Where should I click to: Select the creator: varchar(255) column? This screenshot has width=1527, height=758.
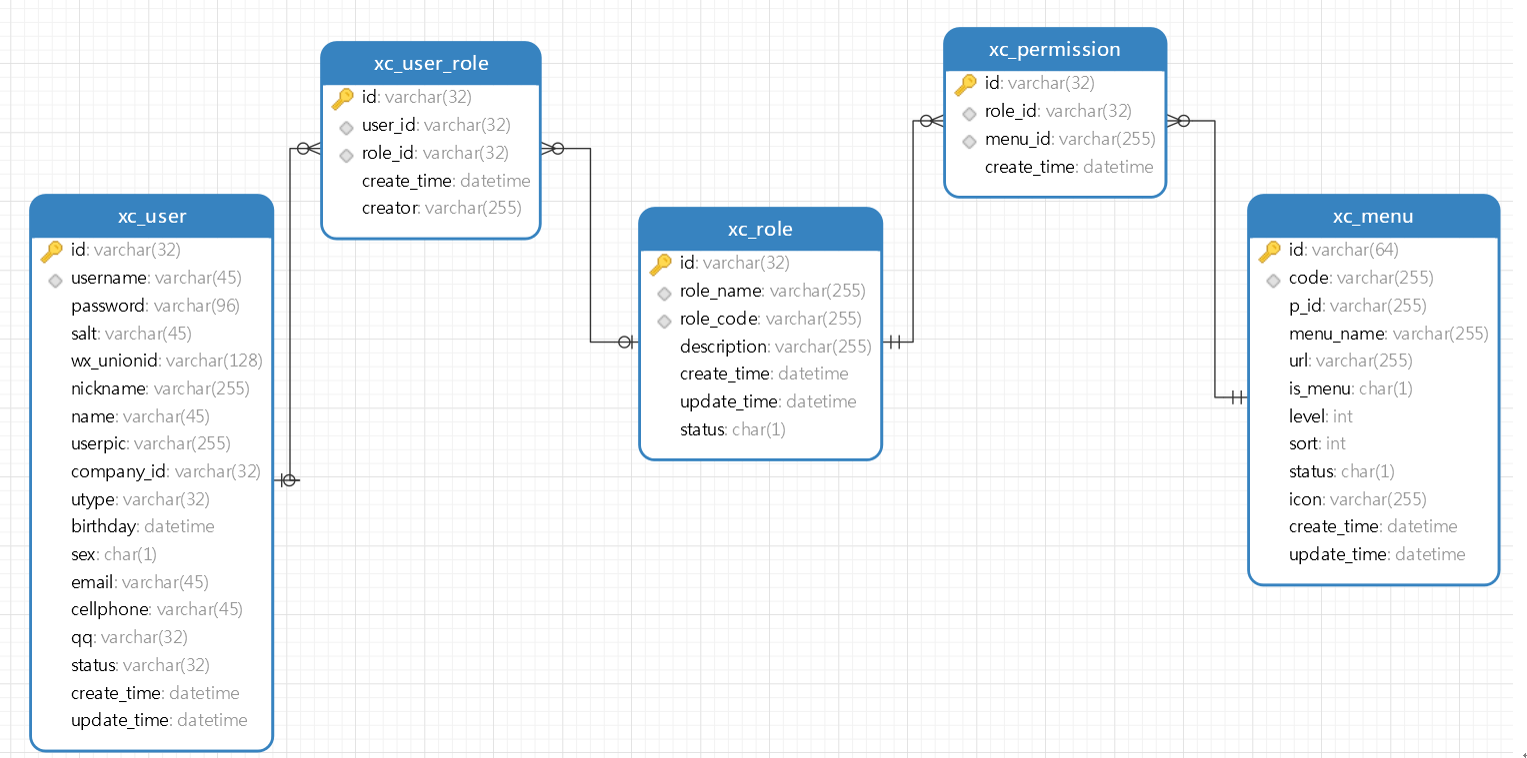pyautogui.click(x=442, y=208)
